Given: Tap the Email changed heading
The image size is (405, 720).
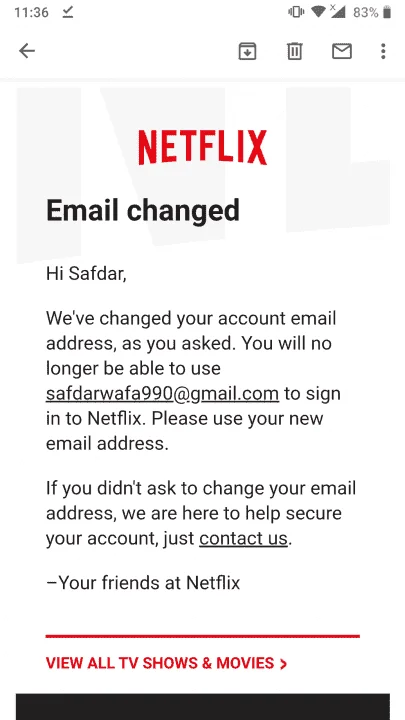Looking at the screenshot, I should [x=143, y=210].
